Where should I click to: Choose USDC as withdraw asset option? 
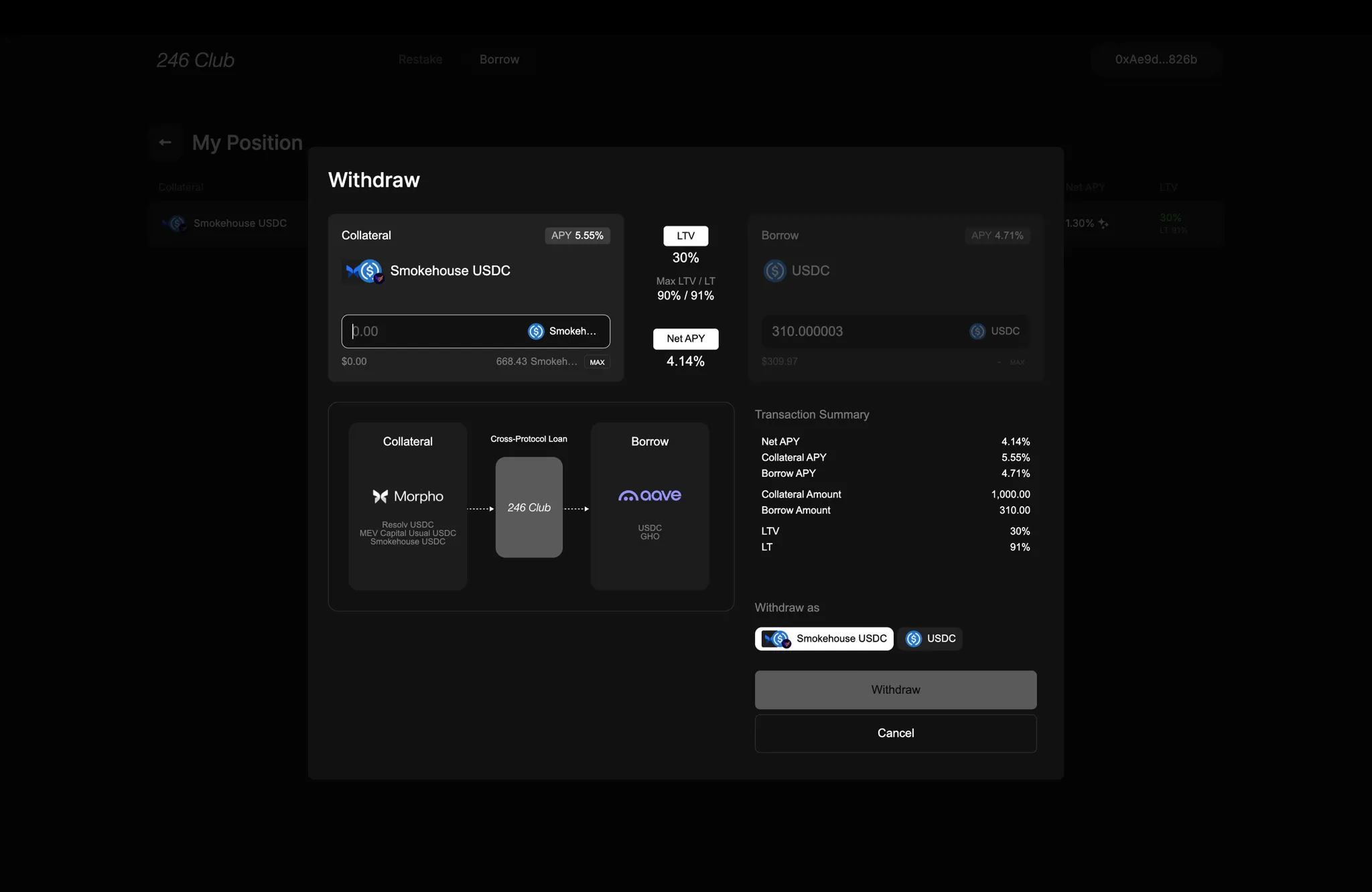[931, 639]
